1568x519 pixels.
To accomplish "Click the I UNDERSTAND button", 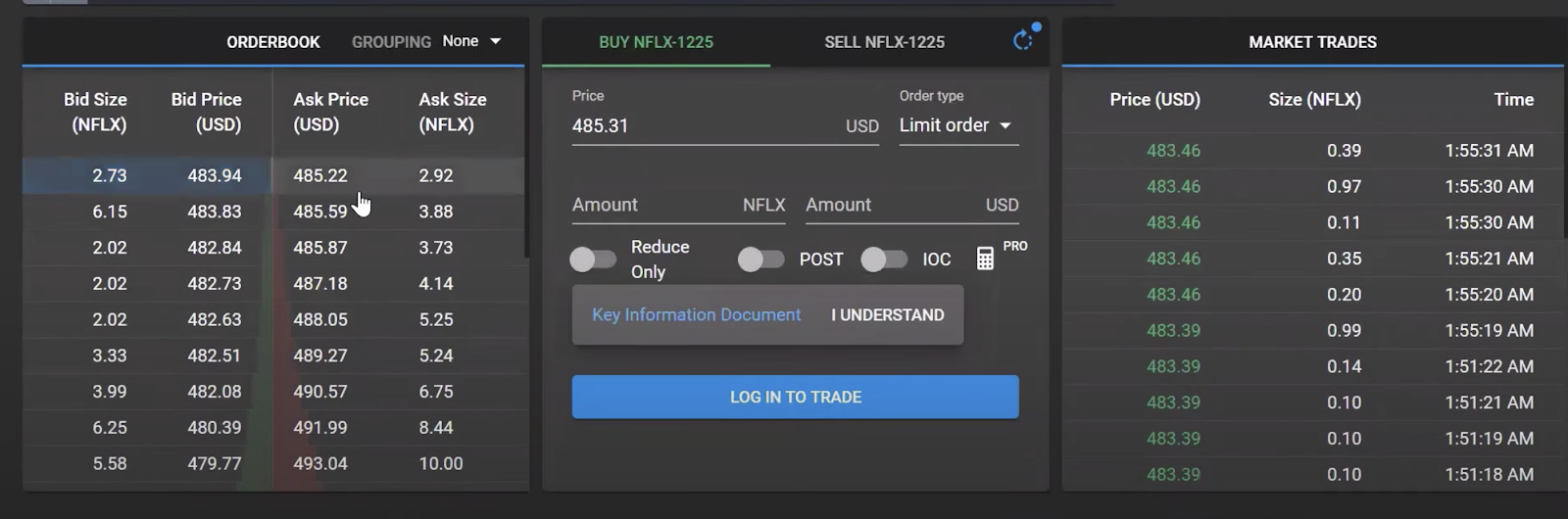I will [888, 314].
